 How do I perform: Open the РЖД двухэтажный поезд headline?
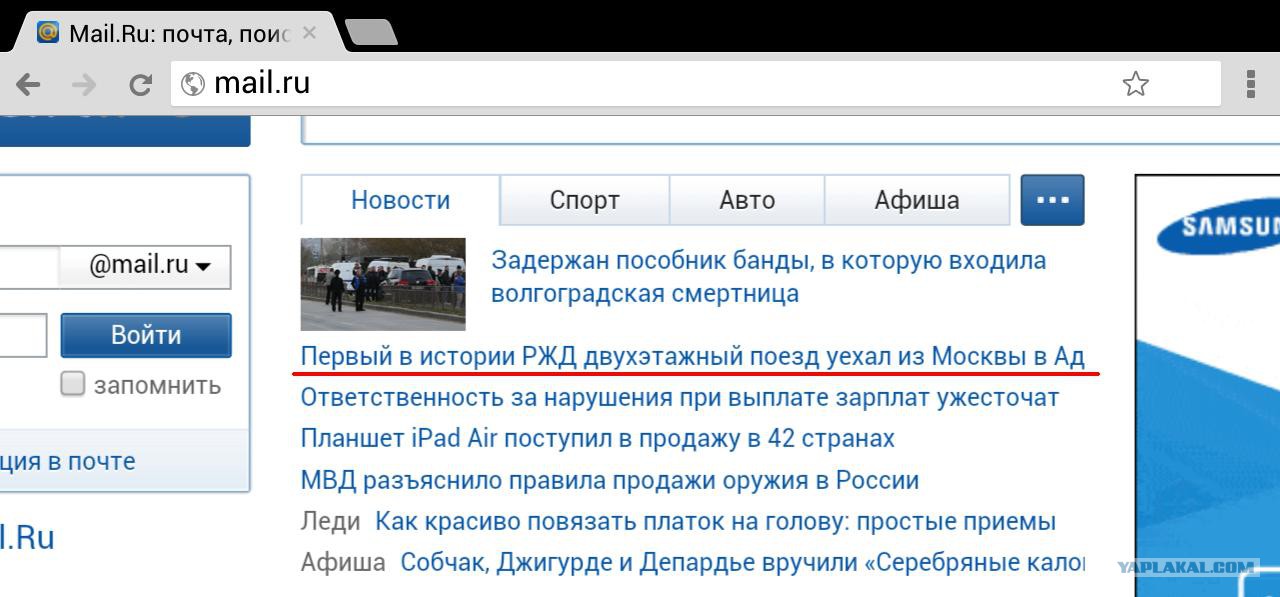tap(692, 356)
